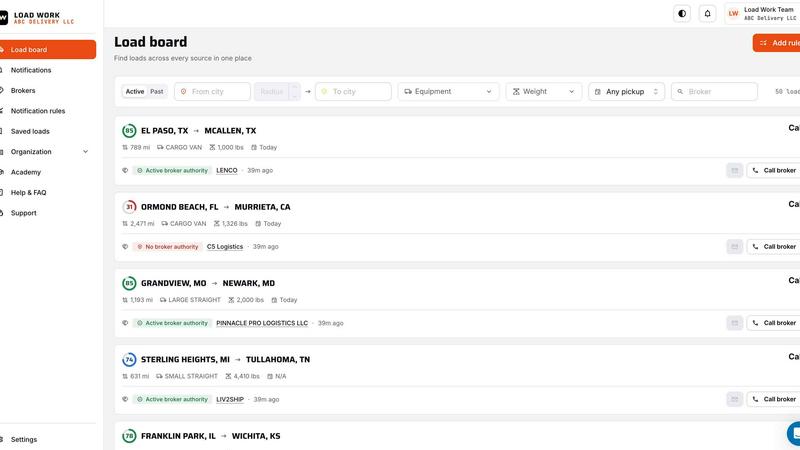This screenshot has width=800, height=450.
Task: Open Load board in sidebar
Action: [47, 49]
